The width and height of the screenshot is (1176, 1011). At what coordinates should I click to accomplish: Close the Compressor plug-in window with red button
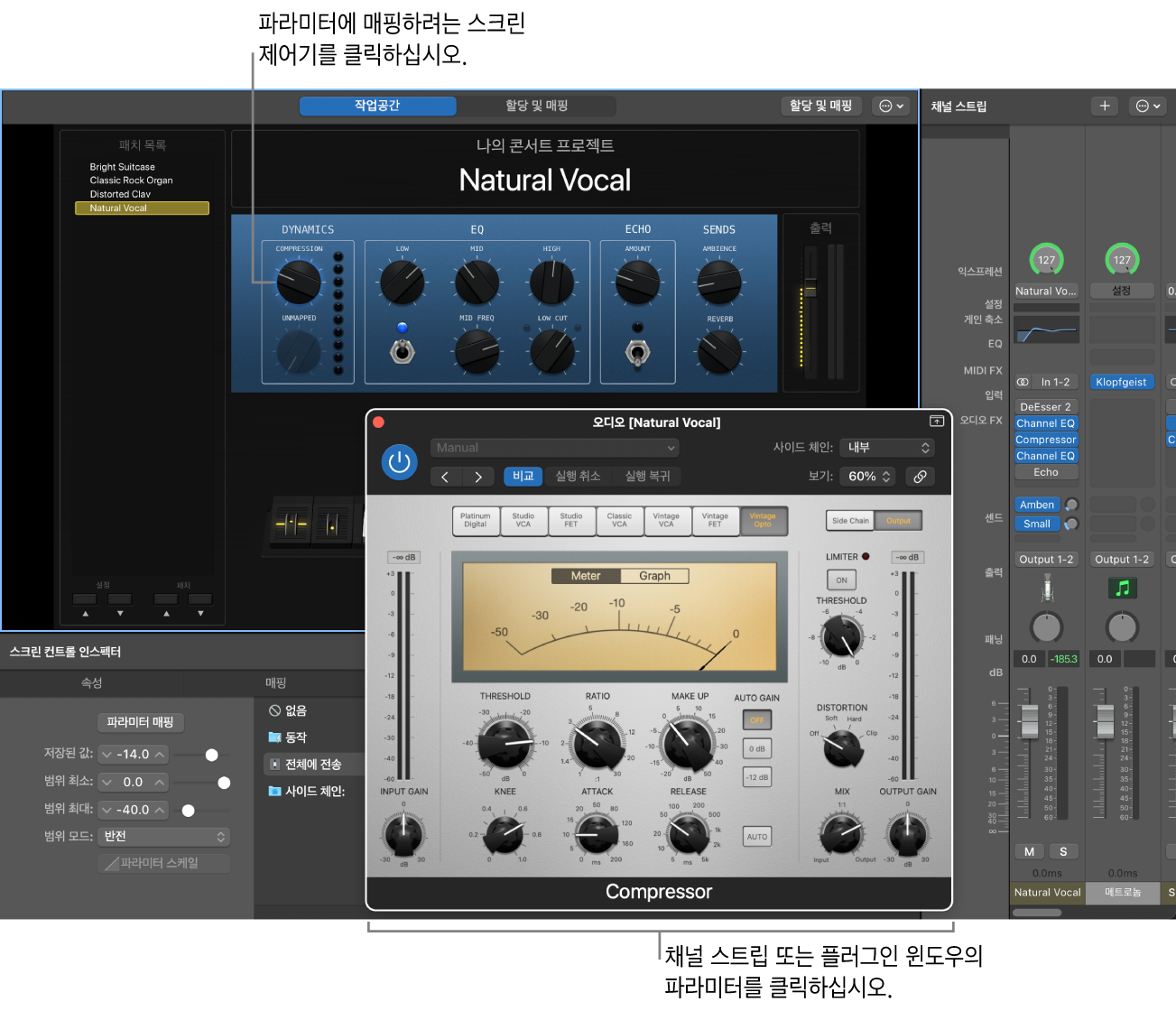pos(379,422)
